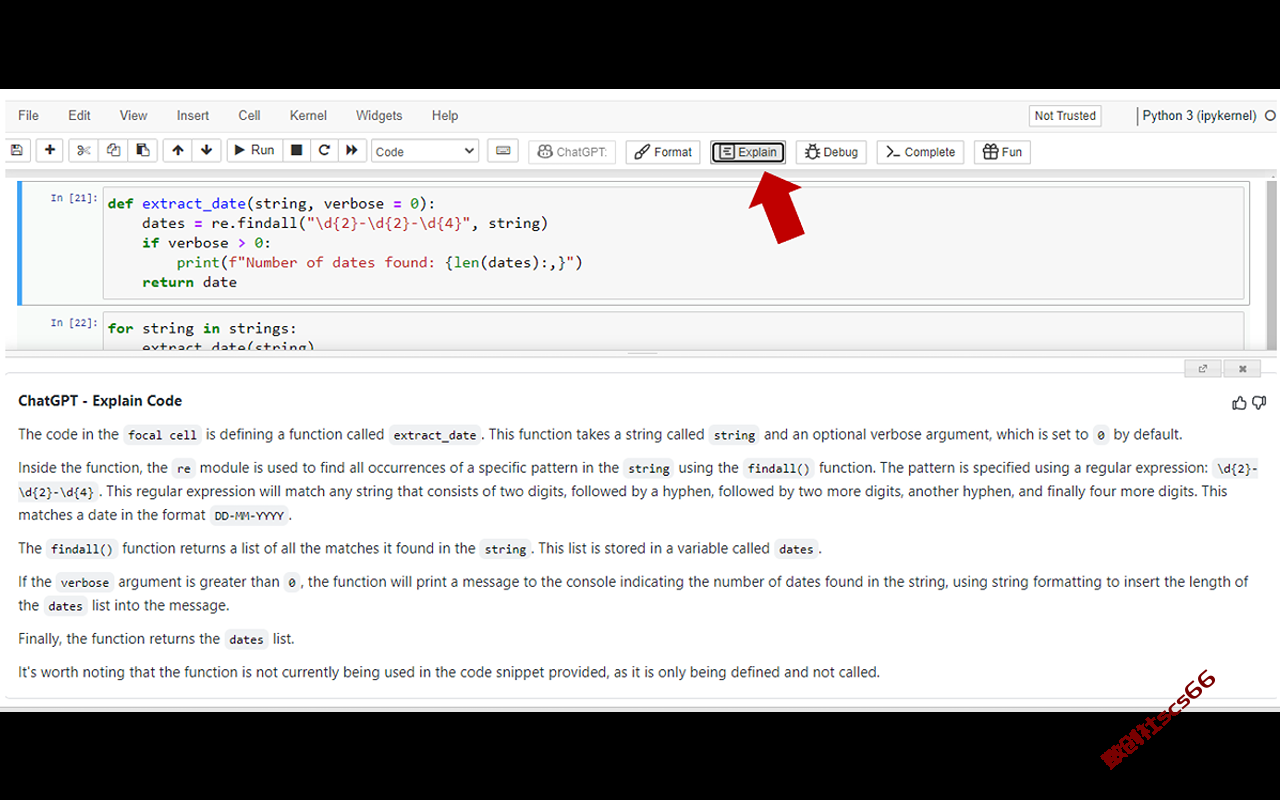1280x800 pixels.
Task: Open the Edit menu
Action: click(x=79, y=116)
